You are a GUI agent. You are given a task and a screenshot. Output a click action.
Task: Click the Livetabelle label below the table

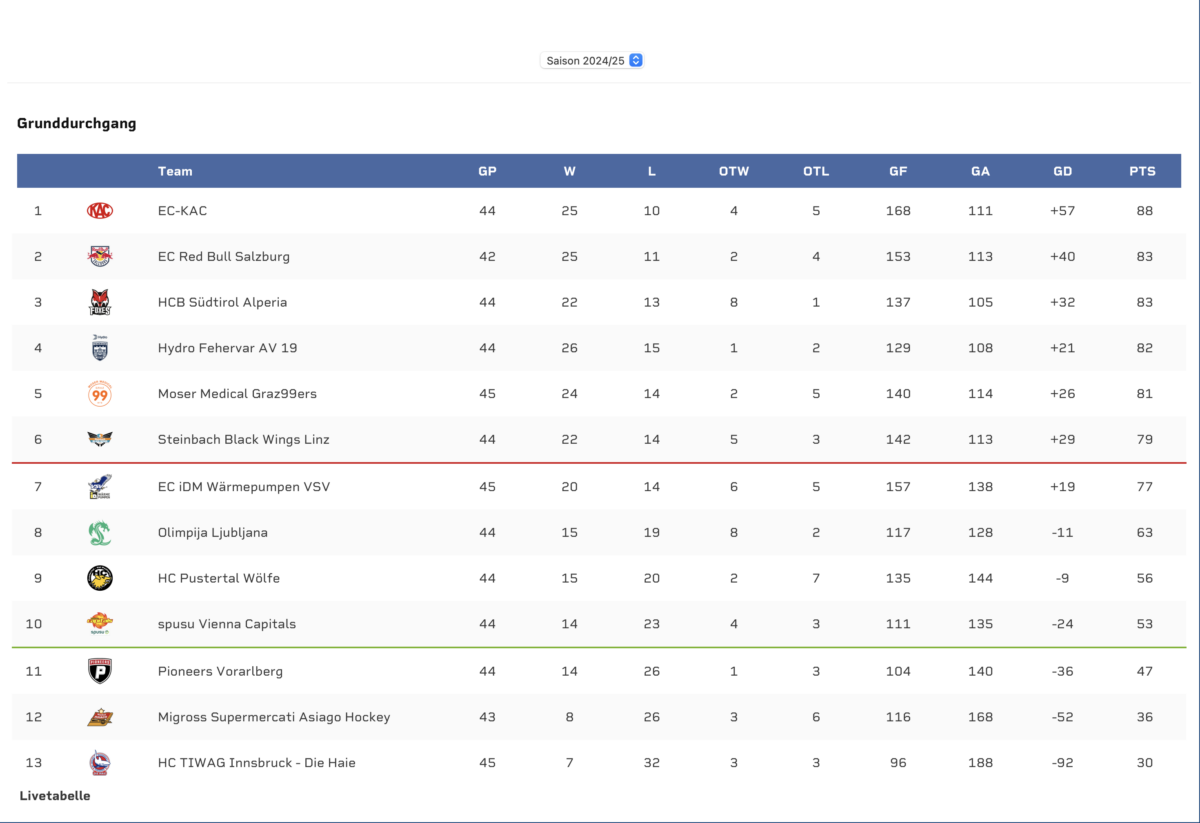(x=55, y=796)
